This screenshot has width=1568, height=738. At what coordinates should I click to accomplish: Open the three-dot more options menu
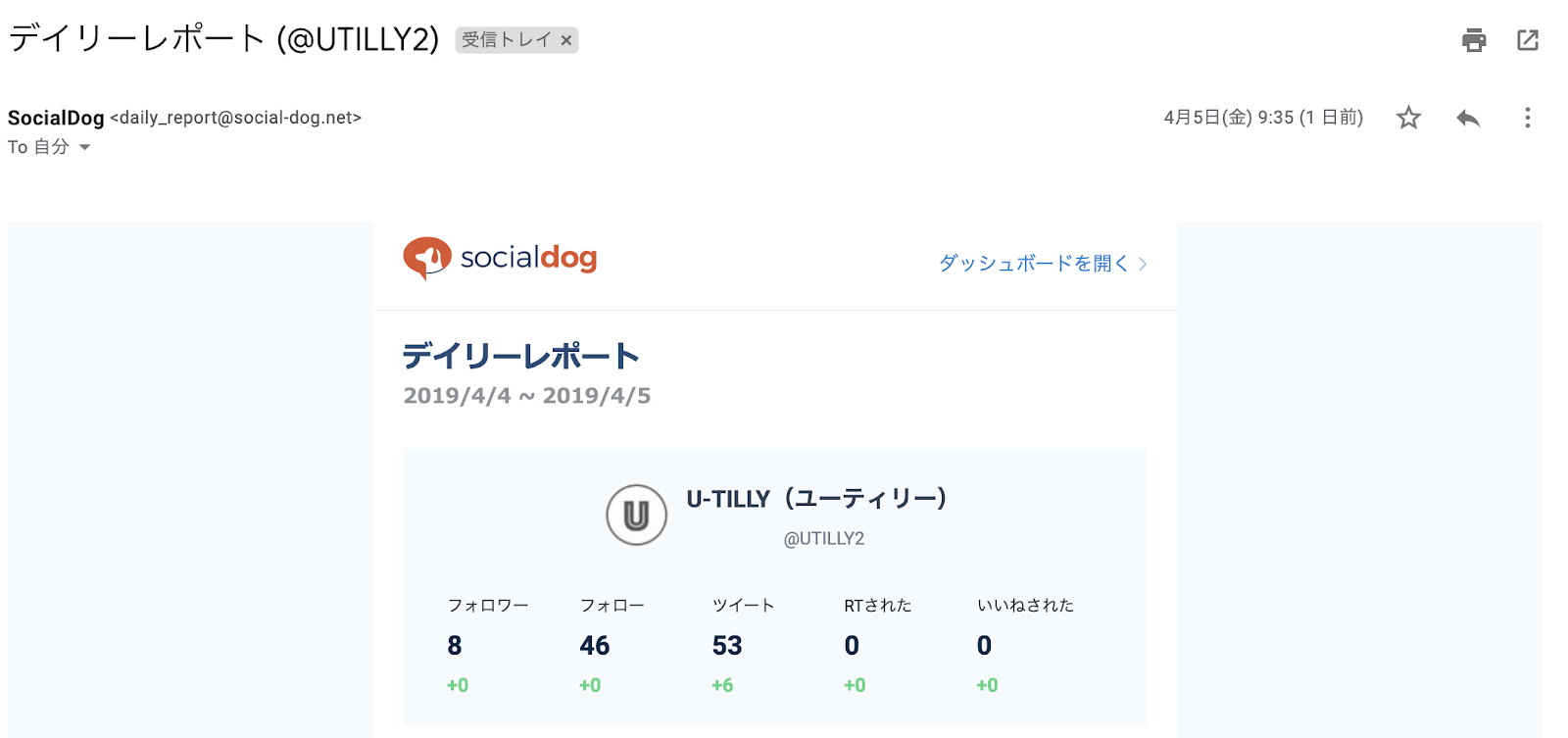click(x=1527, y=118)
